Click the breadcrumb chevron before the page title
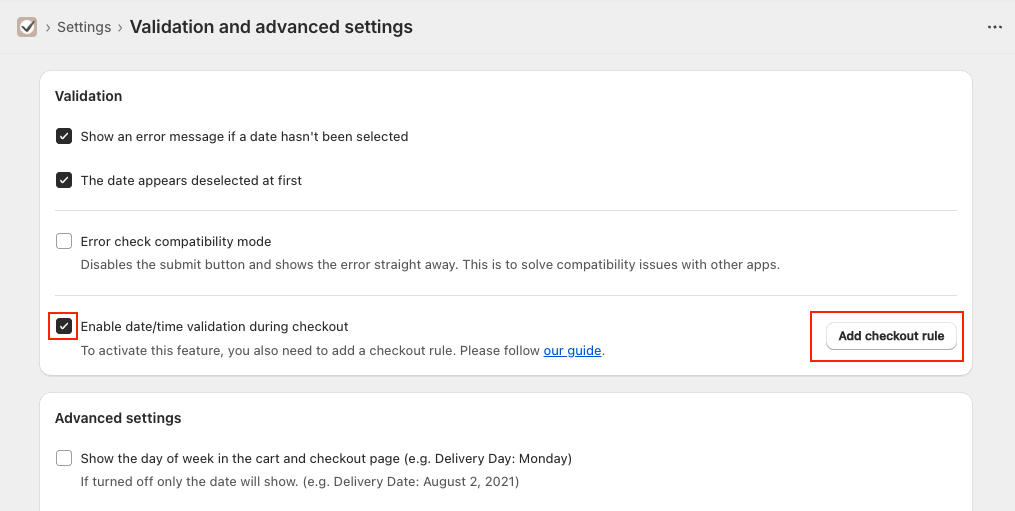 [x=120, y=27]
